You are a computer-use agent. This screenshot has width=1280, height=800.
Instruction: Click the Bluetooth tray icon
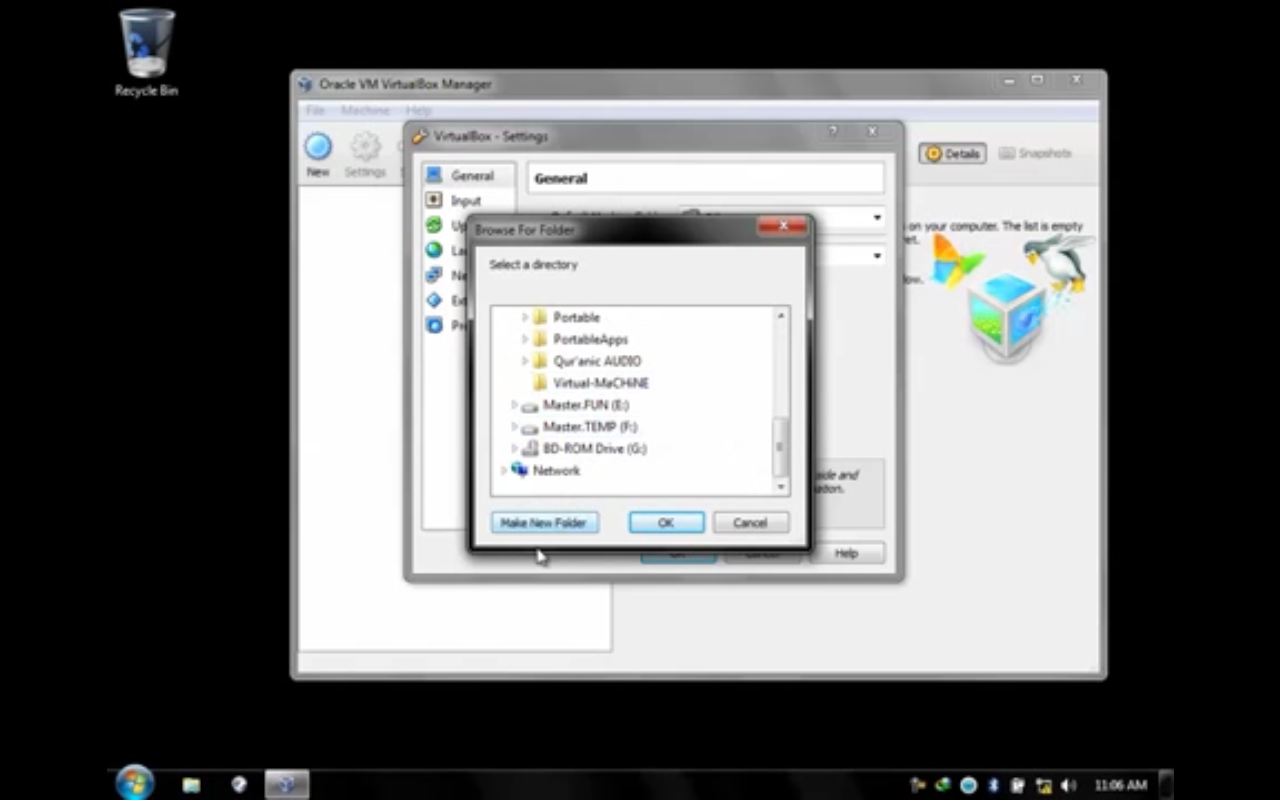994,786
